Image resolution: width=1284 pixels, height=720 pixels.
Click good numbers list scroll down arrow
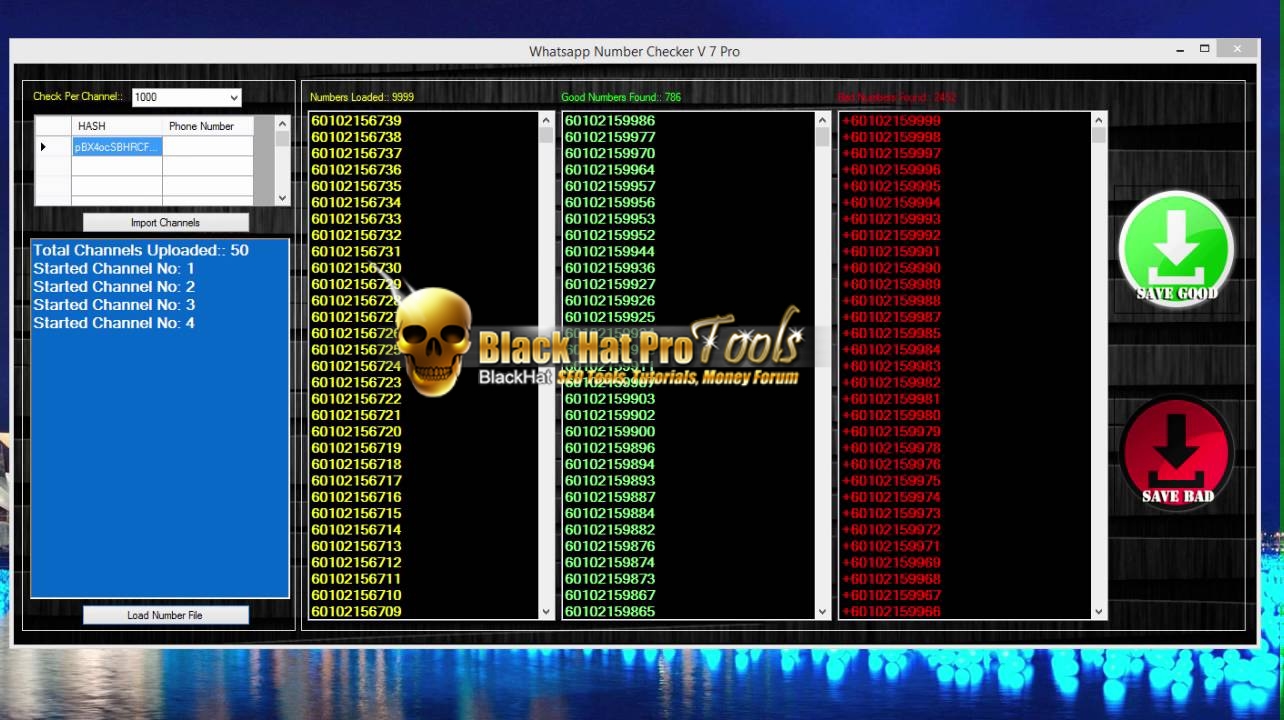coord(823,612)
